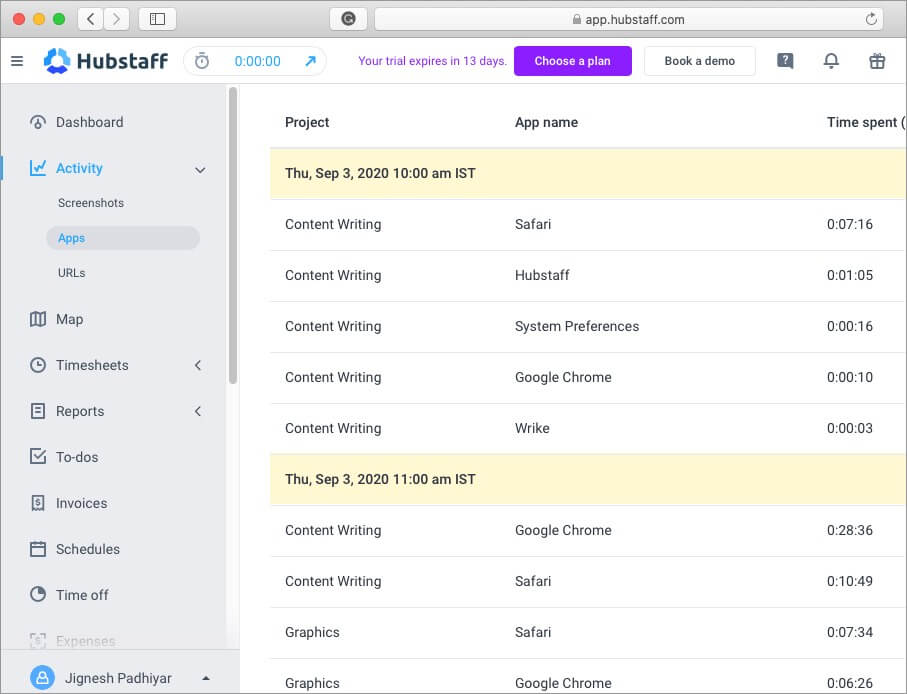
Task: Open Map in the sidebar
Action: pos(69,319)
